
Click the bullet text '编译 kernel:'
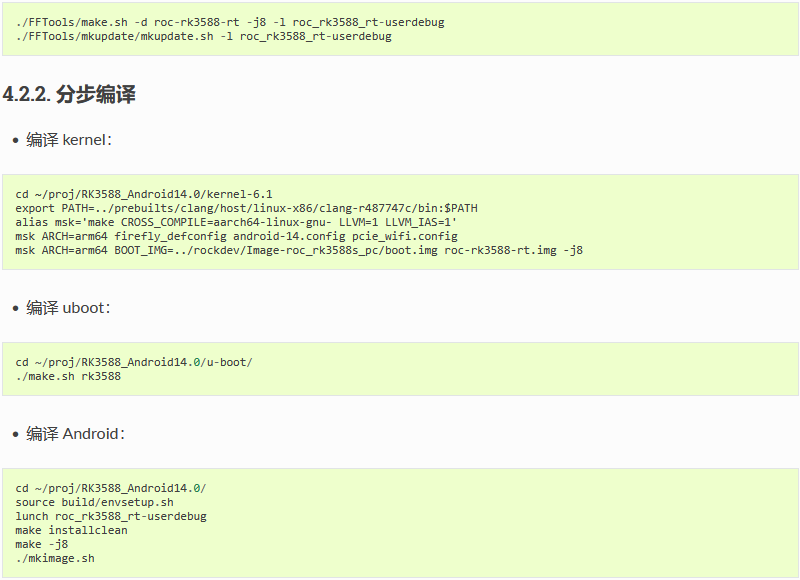pos(69,140)
